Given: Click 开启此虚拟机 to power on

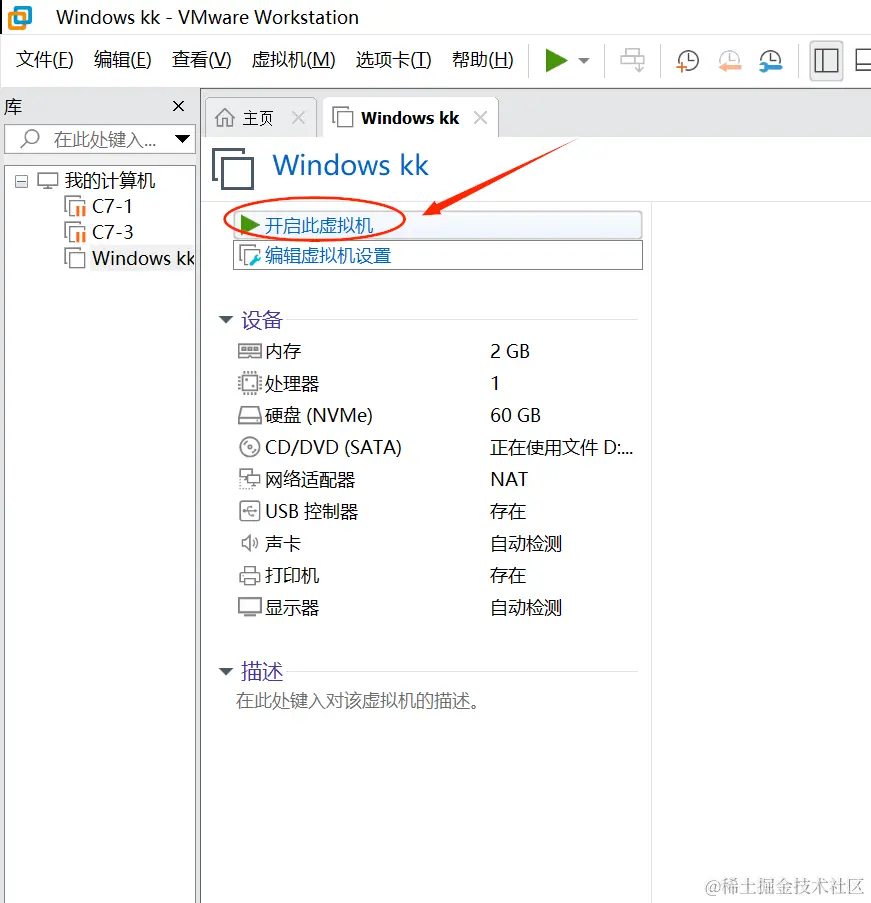Looking at the screenshot, I should [437, 225].
